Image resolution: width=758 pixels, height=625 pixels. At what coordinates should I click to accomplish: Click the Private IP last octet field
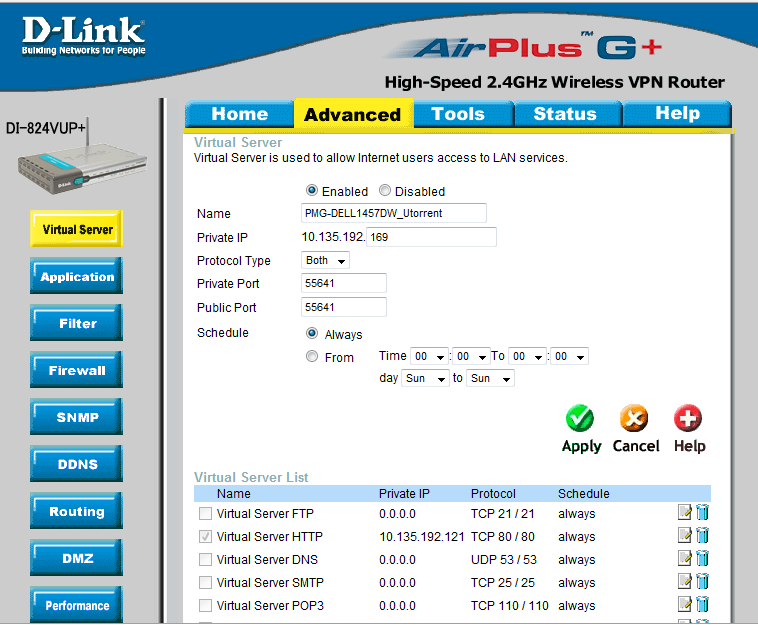pos(431,237)
